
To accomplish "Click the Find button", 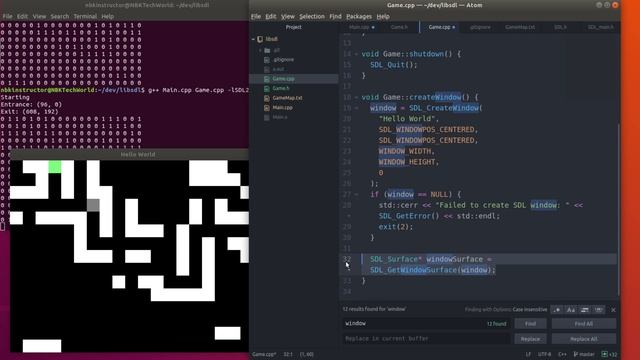I will [x=530, y=324].
